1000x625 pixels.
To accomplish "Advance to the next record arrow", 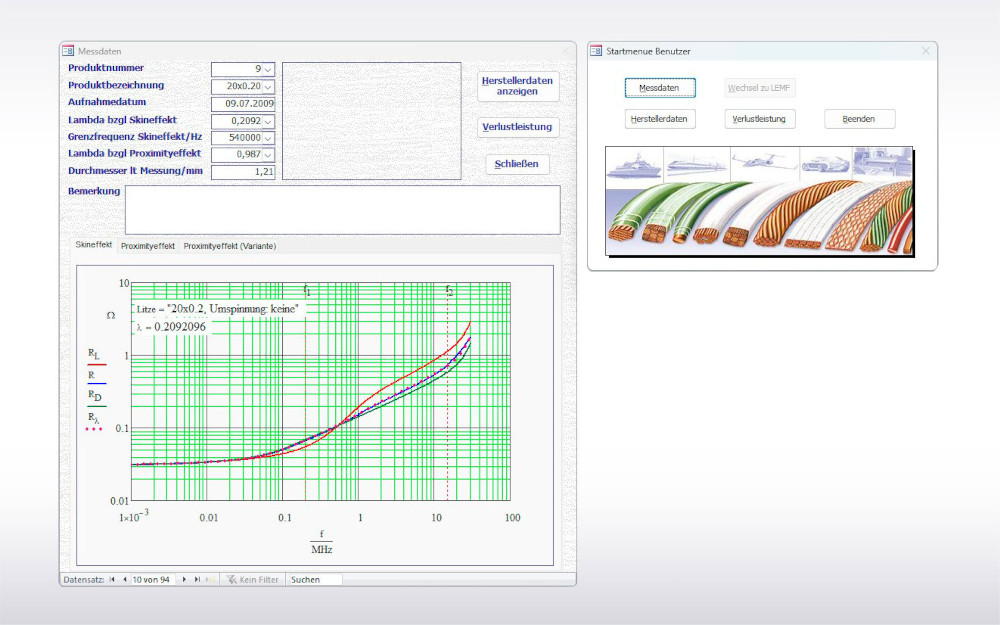I will pos(184,580).
